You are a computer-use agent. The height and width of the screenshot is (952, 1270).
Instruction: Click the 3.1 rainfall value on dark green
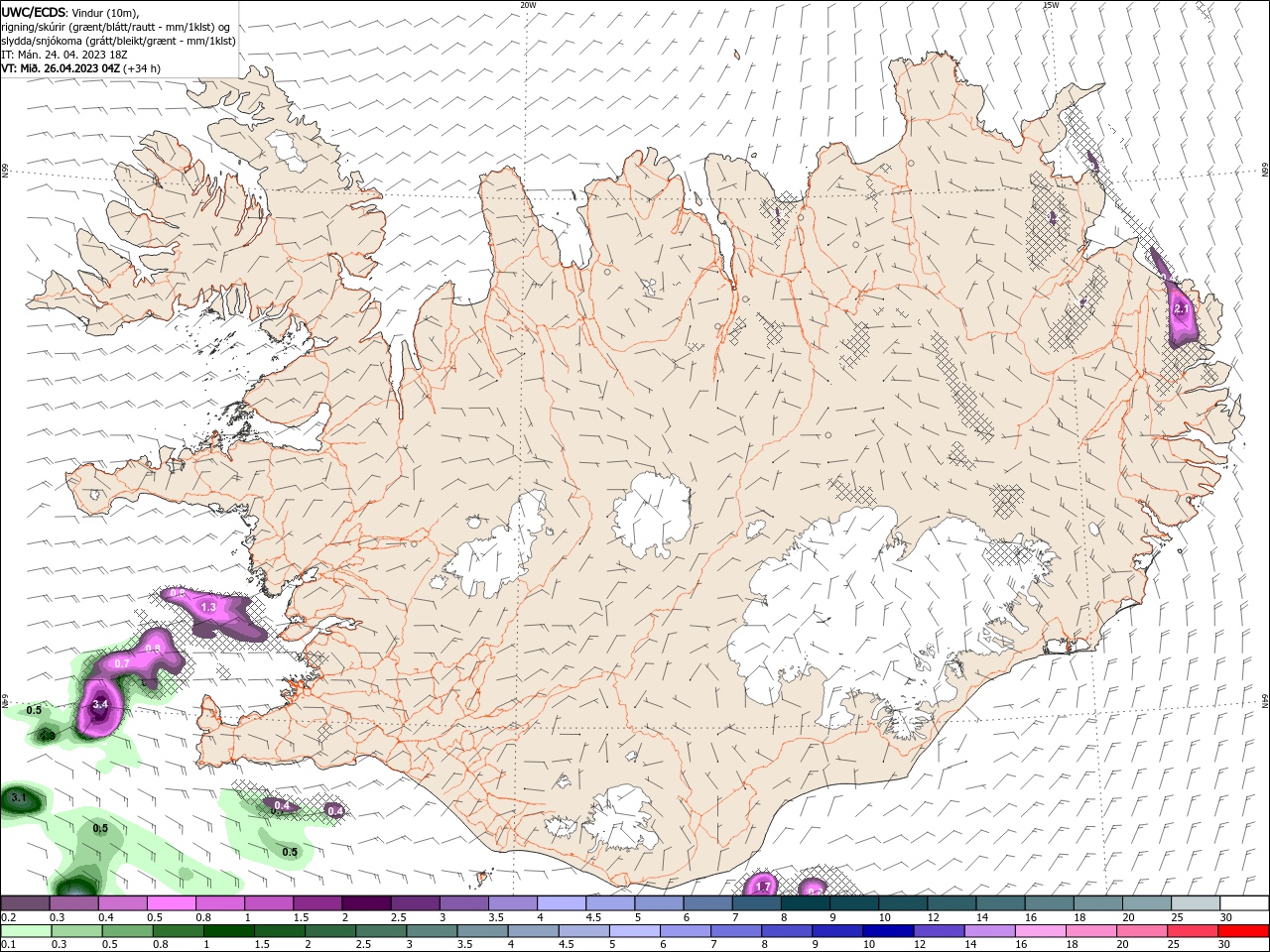19,797
